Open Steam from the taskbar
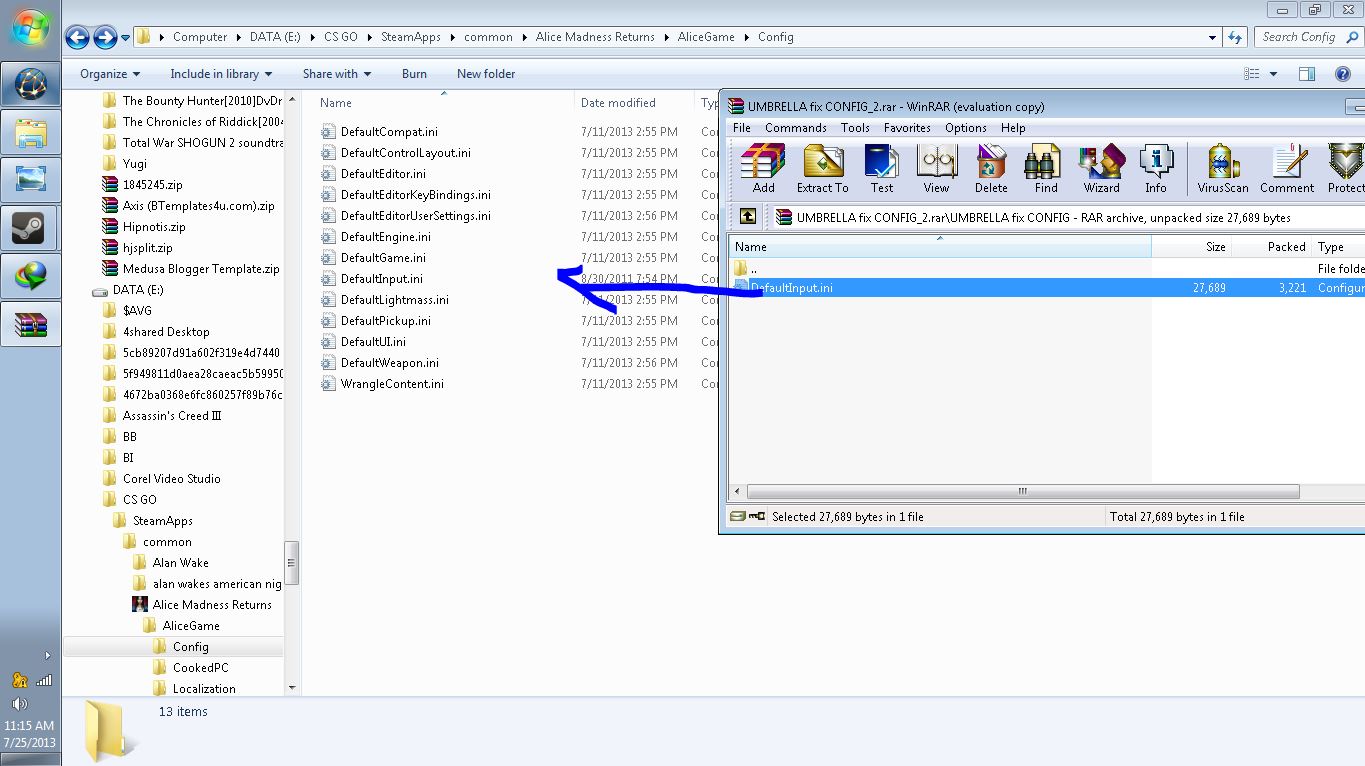 pyautogui.click(x=30, y=228)
